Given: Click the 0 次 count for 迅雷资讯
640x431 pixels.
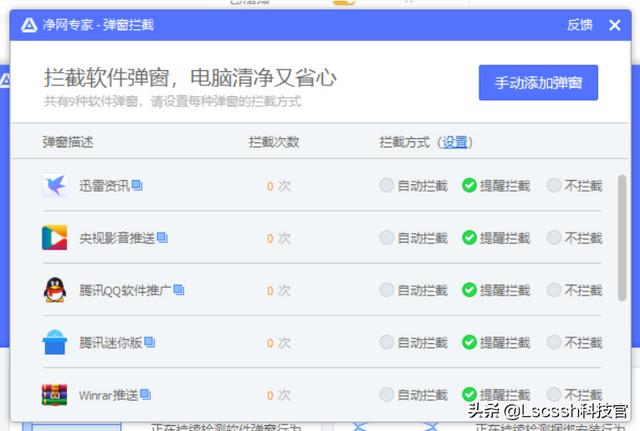Looking at the screenshot, I should click(x=279, y=186).
